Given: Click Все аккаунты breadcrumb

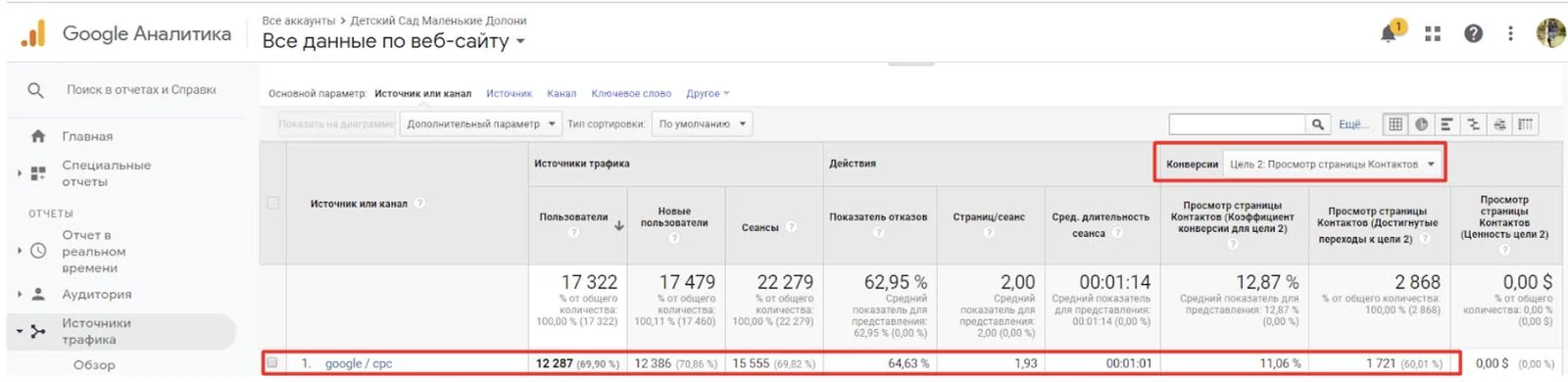Looking at the screenshot, I should click(x=298, y=21).
